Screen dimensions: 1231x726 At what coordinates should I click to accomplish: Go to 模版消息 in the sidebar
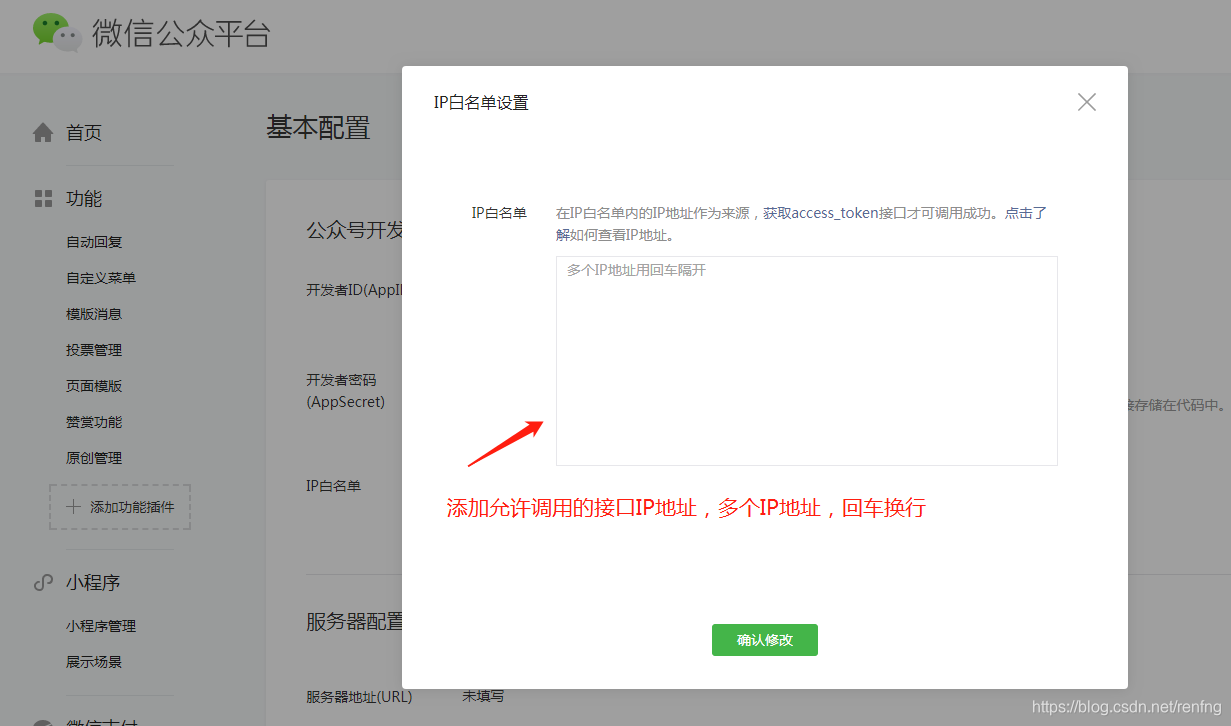pos(94,314)
